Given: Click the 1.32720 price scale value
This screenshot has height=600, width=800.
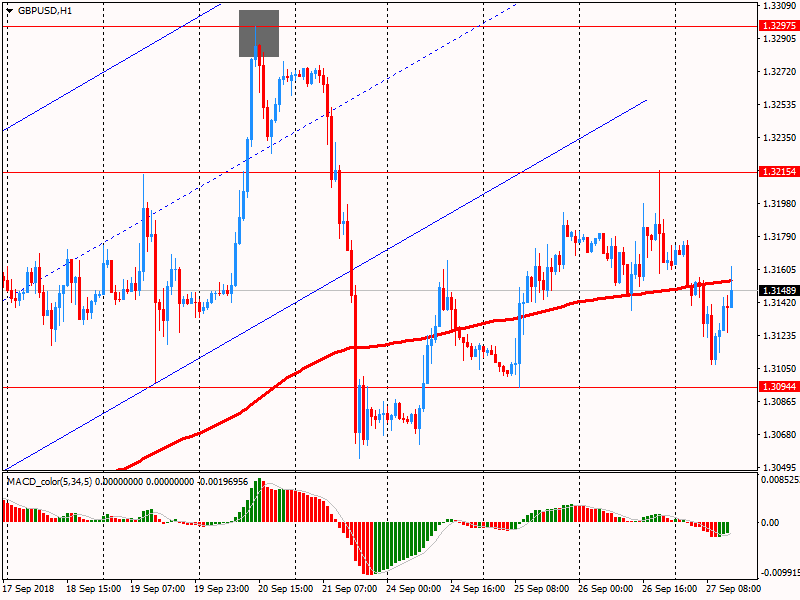Looking at the screenshot, I should coord(780,71).
